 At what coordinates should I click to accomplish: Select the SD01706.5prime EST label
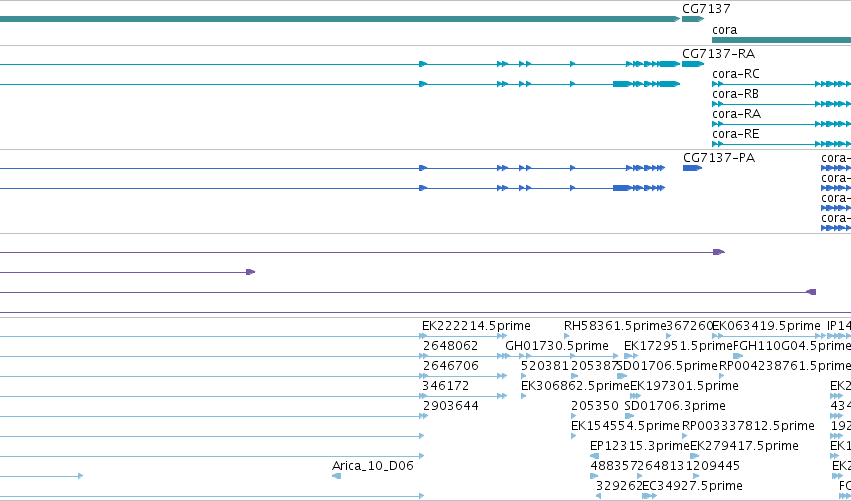(668, 366)
